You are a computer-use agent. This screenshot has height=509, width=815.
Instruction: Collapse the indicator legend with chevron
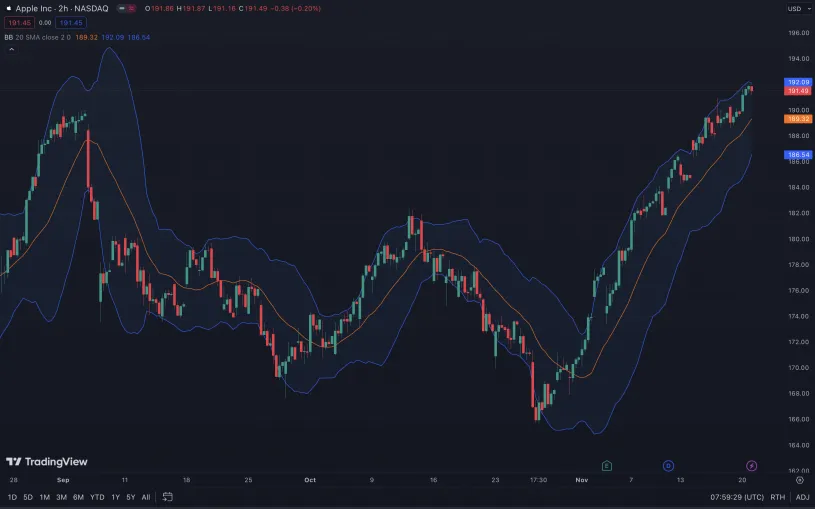tap(11, 49)
